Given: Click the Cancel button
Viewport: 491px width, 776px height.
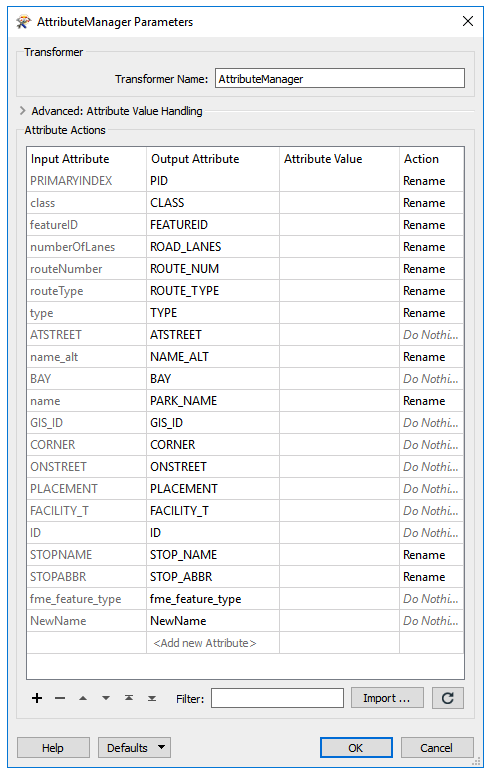Looking at the screenshot, I should tap(437, 747).
